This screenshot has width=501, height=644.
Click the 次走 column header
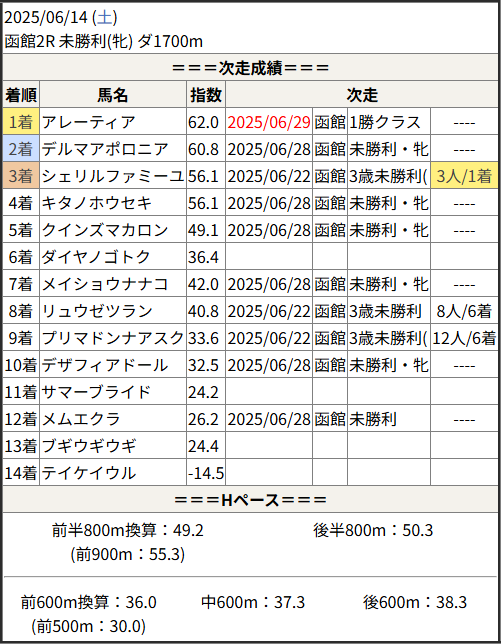[x=362, y=95]
